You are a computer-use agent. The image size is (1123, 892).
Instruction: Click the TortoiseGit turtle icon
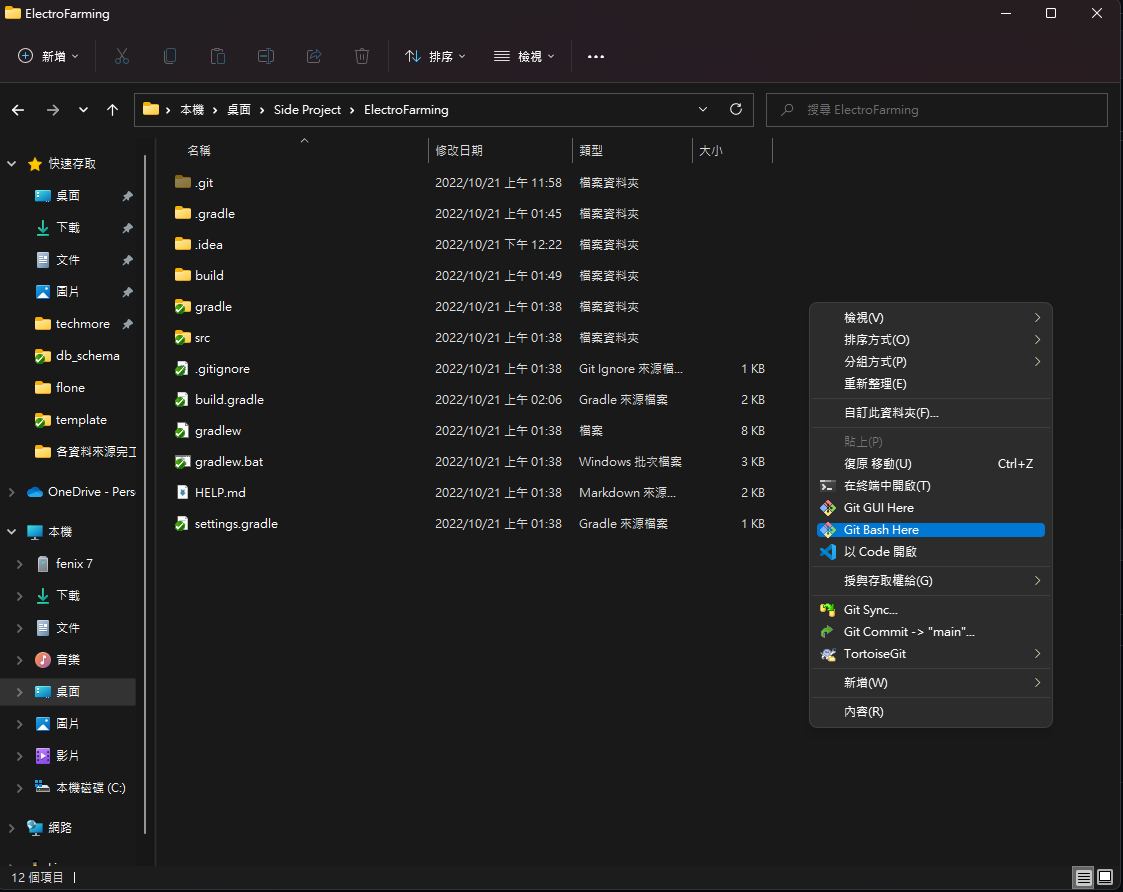(828, 653)
